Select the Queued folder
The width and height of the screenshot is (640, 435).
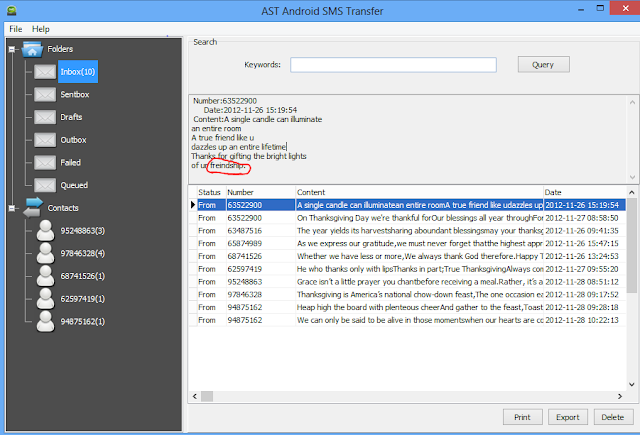tap(74, 185)
